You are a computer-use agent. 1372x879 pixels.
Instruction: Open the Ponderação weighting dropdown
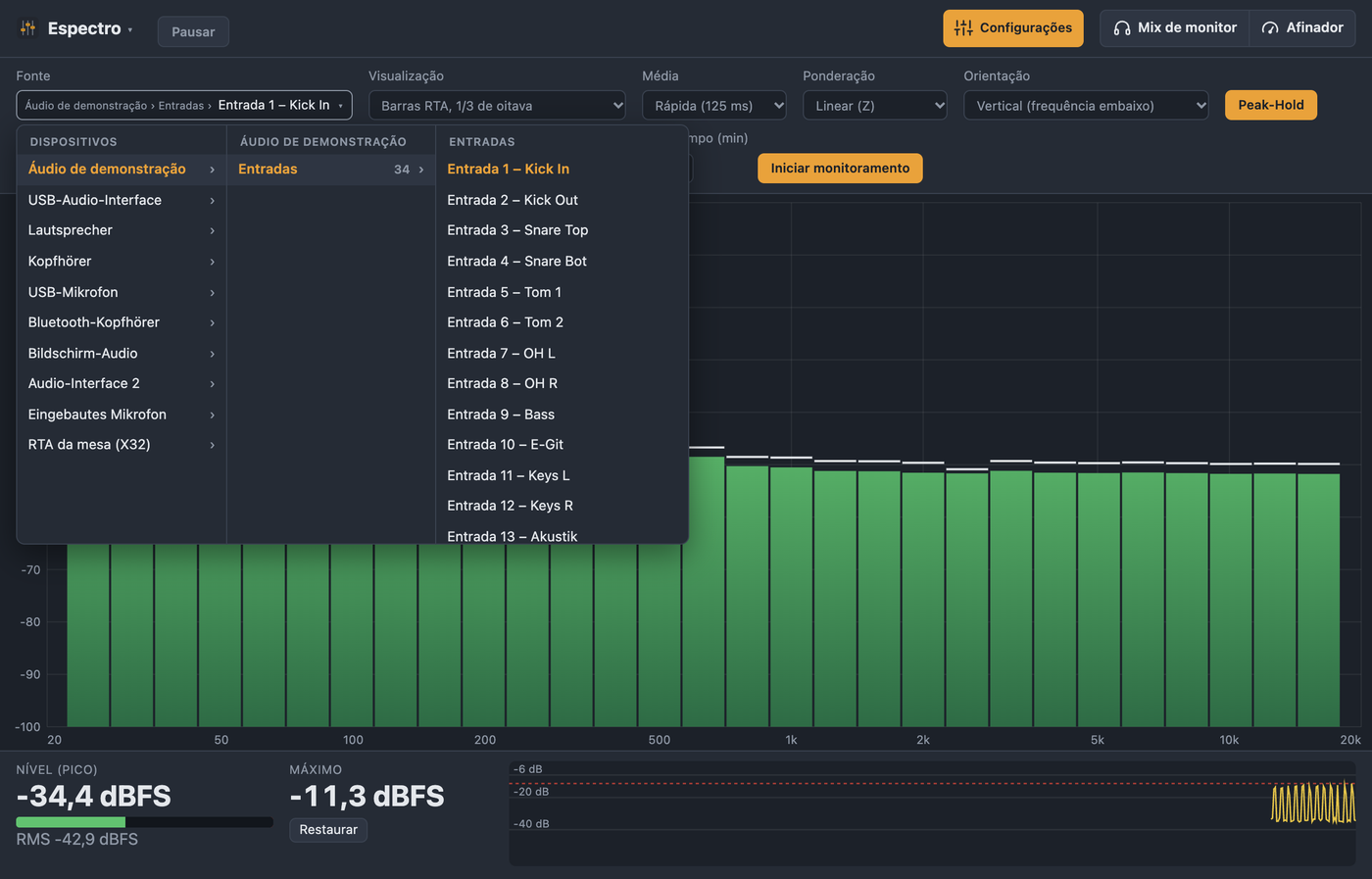[x=875, y=106]
